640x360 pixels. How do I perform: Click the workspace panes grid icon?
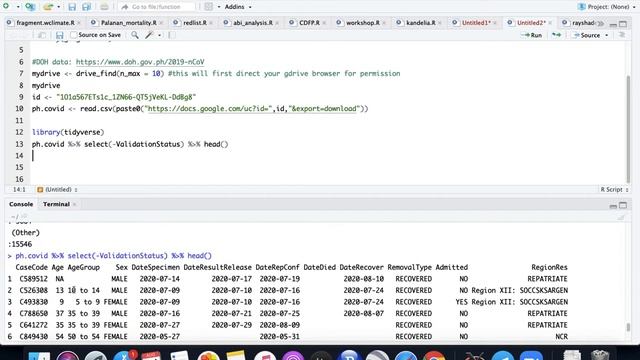pyautogui.click(x=209, y=7)
